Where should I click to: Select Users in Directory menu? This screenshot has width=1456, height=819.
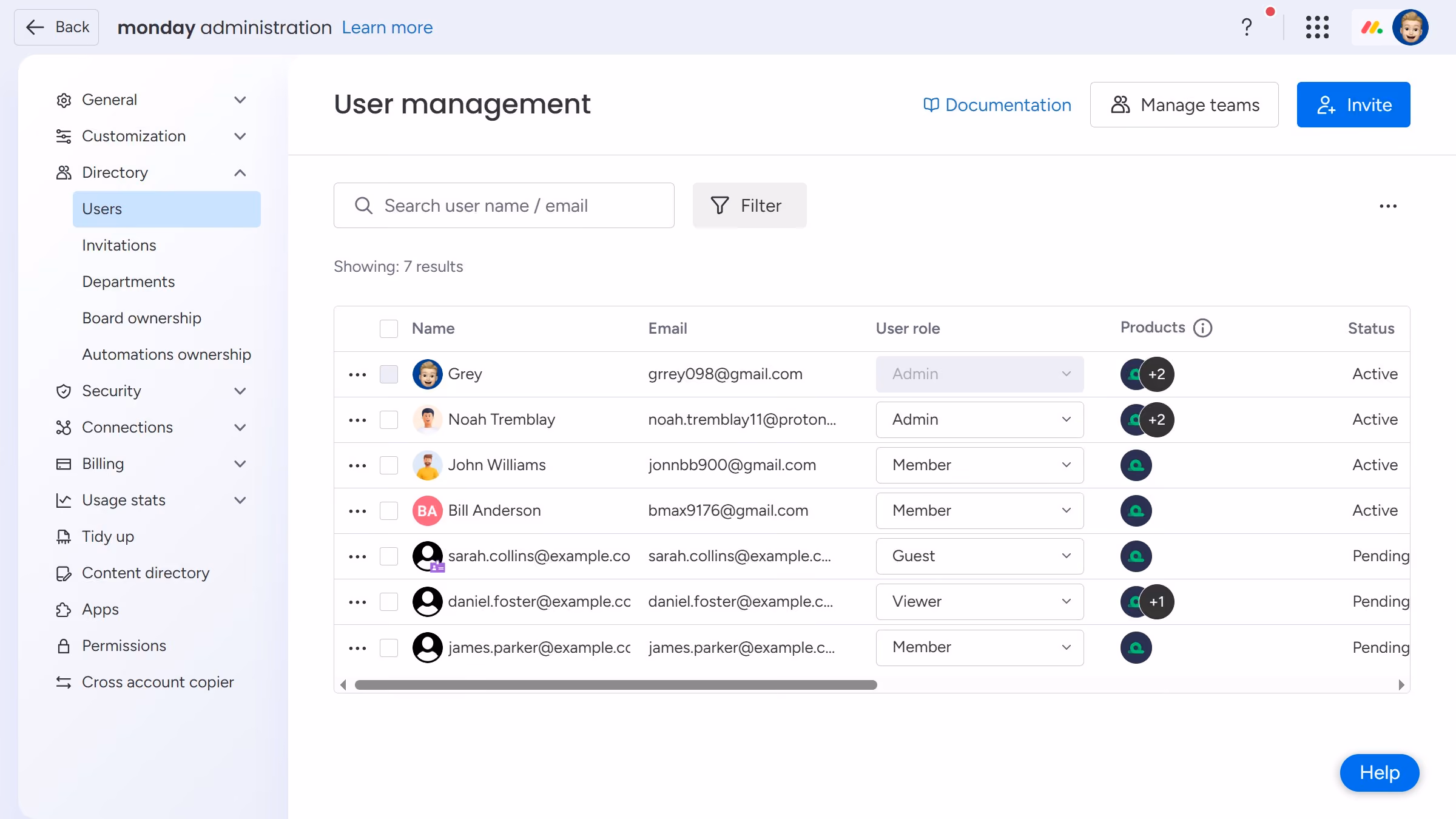point(167,209)
